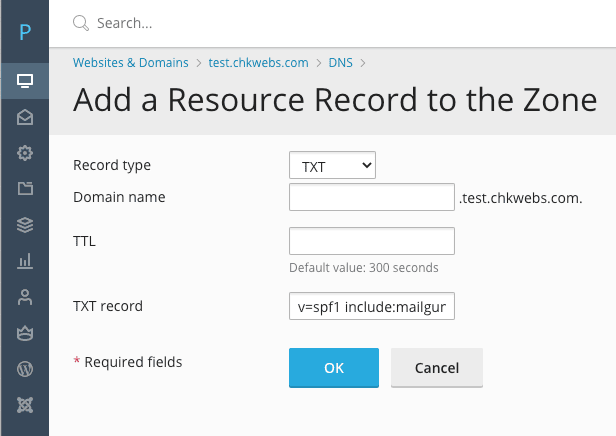
Task: Open the Databases stacked layers sidebar icon
Action: (x=25, y=225)
